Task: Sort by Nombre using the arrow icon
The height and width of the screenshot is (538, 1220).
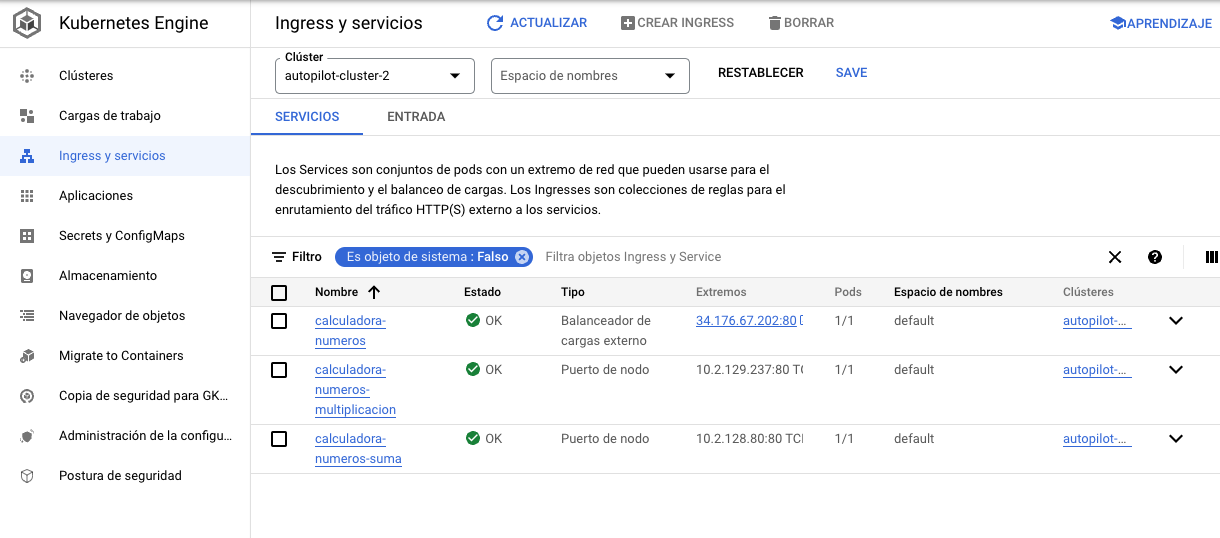Action: (374, 292)
